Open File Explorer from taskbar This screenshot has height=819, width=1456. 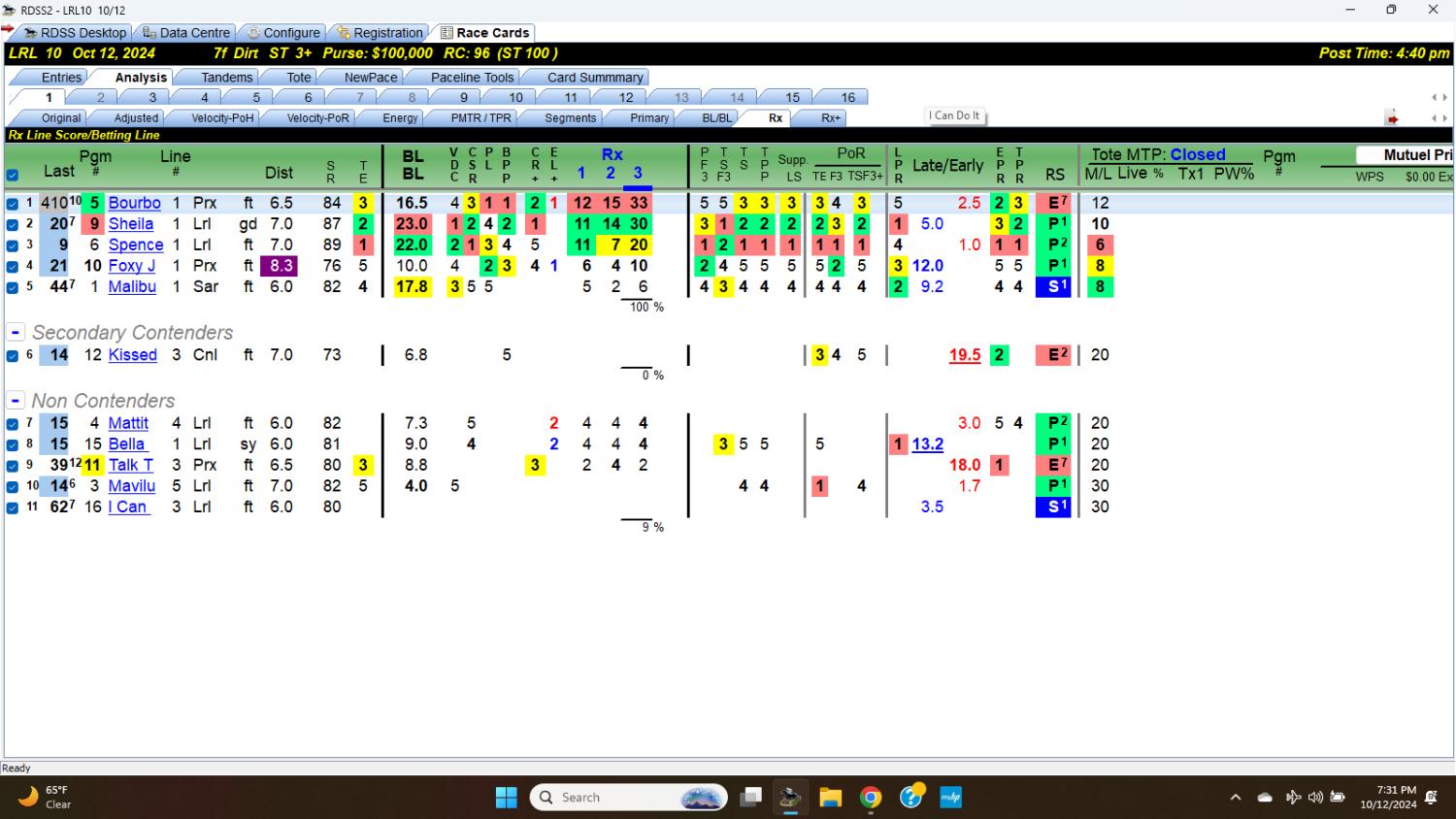pyautogui.click(x=830, y=798)
